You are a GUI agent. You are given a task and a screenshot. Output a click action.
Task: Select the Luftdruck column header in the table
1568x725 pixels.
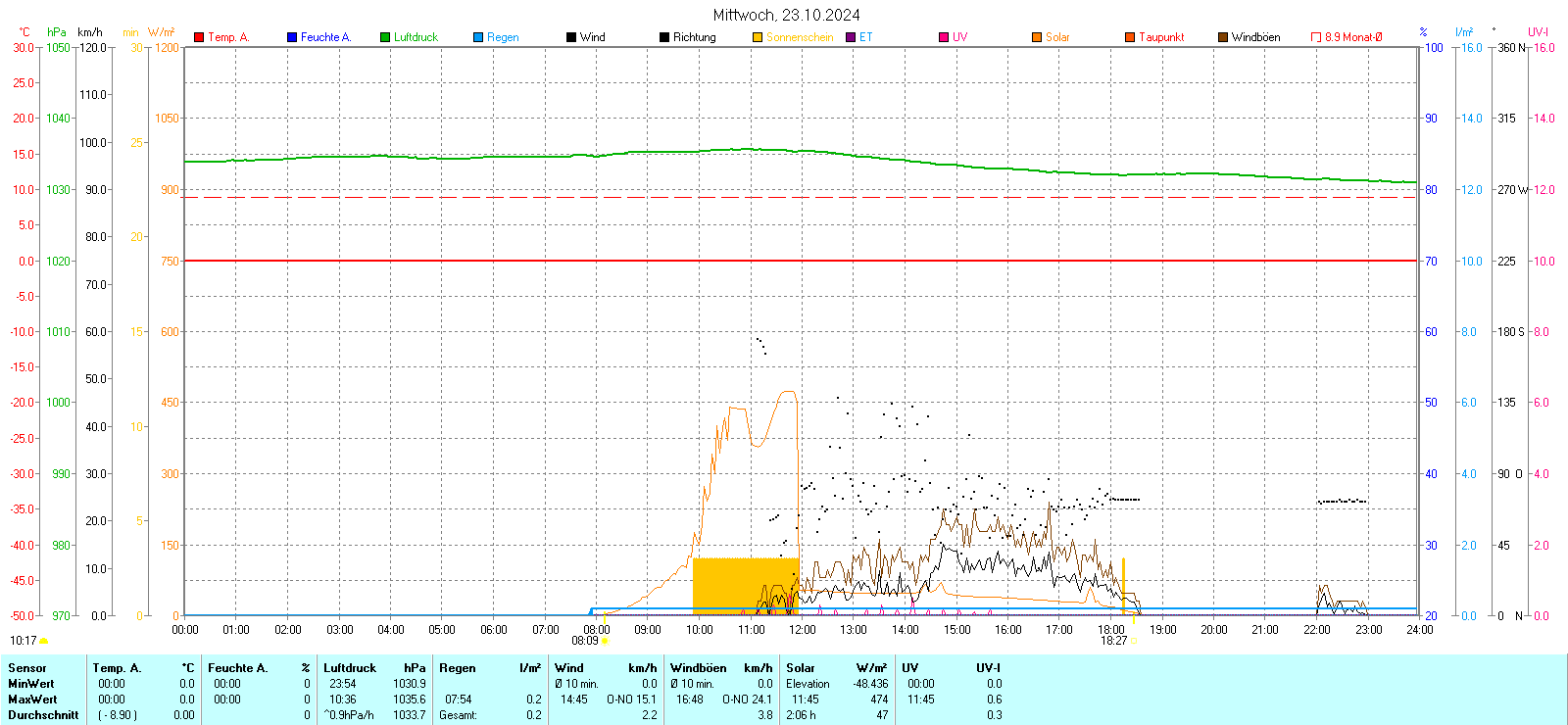coord(350,668)
